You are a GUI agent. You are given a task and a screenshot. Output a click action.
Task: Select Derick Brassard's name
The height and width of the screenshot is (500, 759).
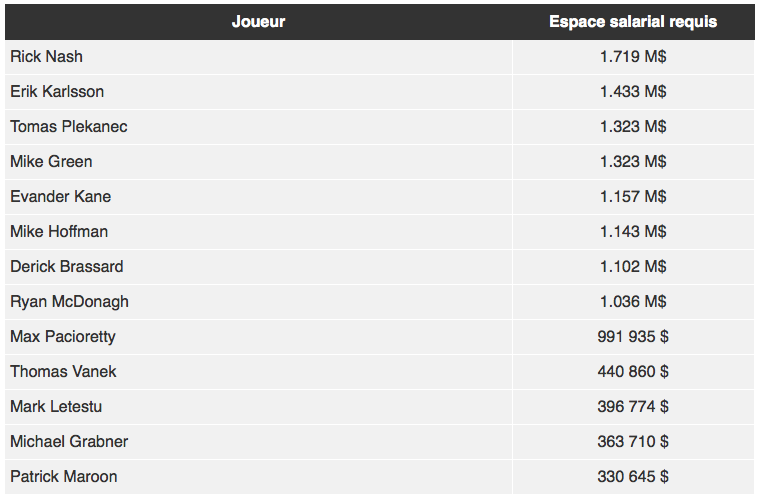(x=67, y=267)
